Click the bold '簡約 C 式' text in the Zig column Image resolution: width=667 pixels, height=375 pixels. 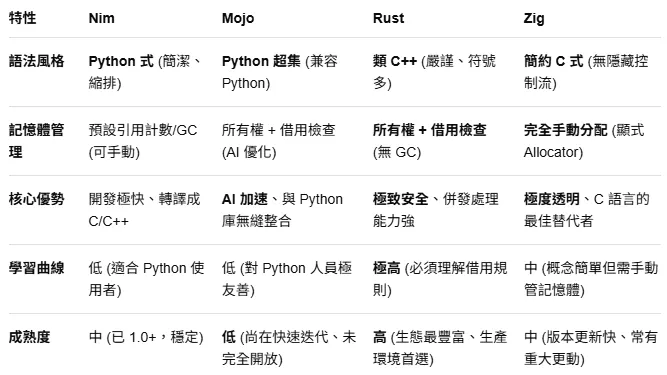click(x=553, y=61)
